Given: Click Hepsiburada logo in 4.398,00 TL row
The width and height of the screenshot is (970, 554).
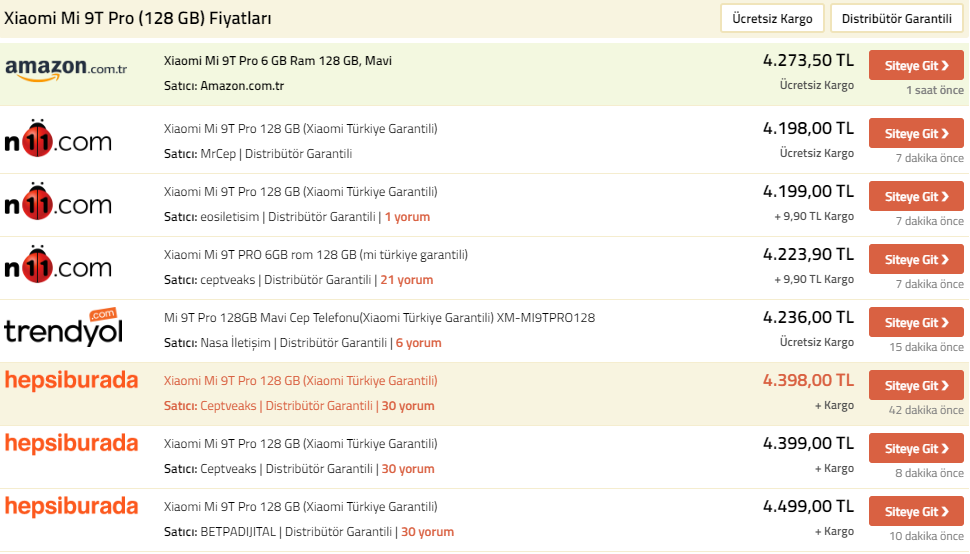Looking at the screenshot, I should coord(71,381).
